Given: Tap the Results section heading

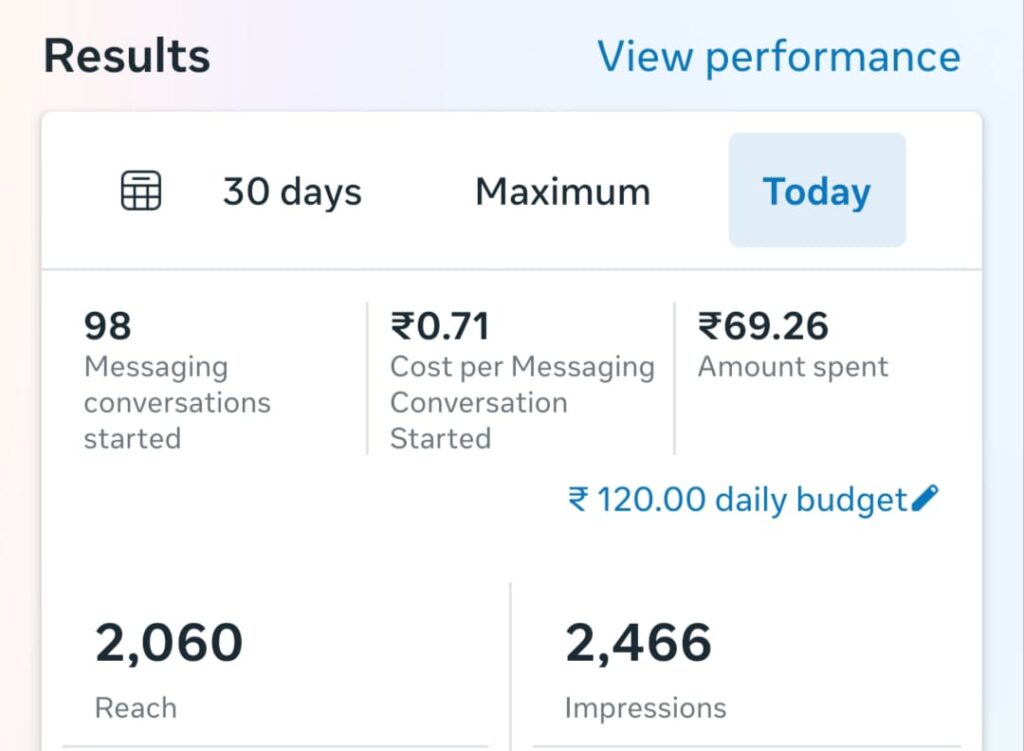Looking at the screenshot, I should tap(127, 56).
